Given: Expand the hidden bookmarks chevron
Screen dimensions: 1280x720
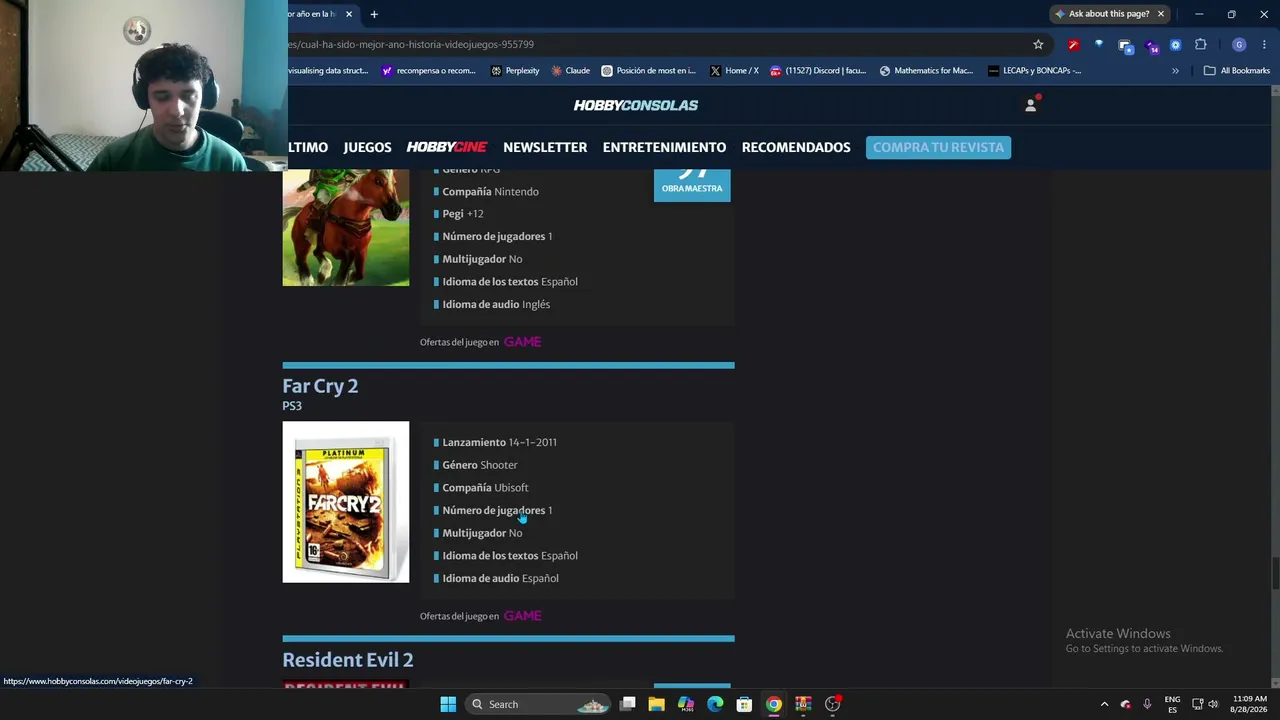Looking at the screenshot, I should pyautogui.click(x=1175, y=71).
